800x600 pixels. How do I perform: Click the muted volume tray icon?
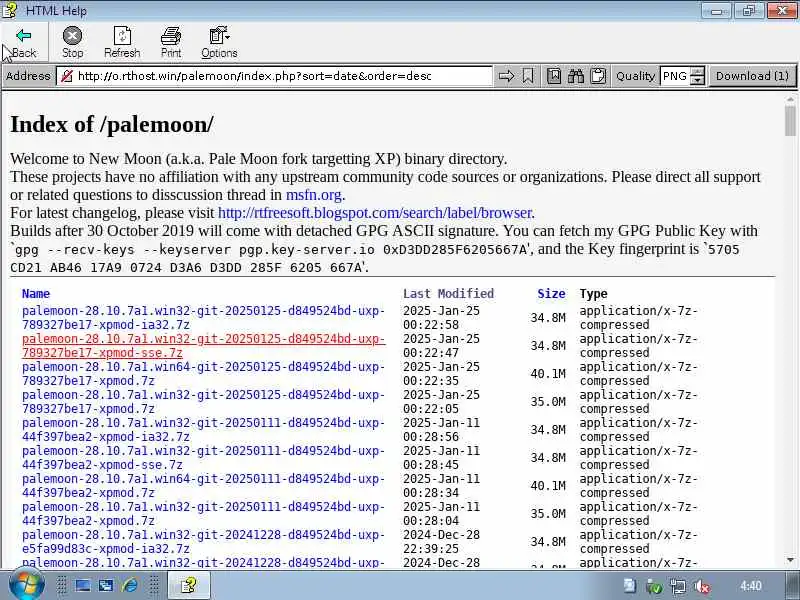pyautogui.click(x=702, y=586)
